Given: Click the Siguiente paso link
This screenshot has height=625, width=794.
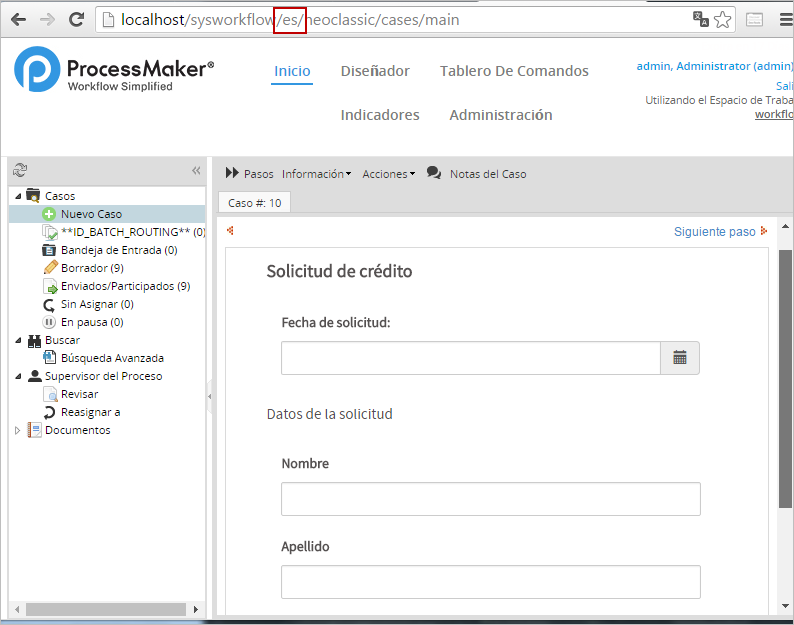Looking at the screenshot, I should [714, 231].
